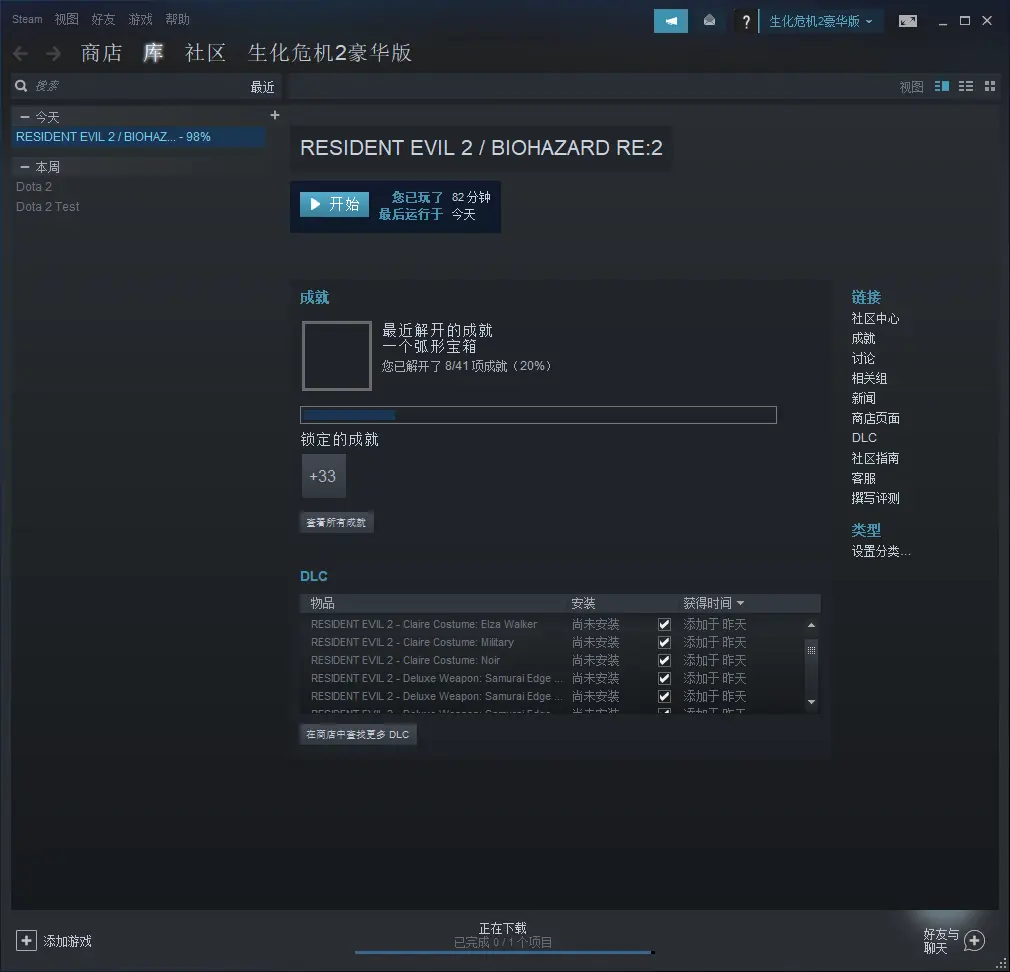This screenshot has height=972, width=1010.
Task: Click the DLC list scroll-down arrow
Action: tap(812, 702)
